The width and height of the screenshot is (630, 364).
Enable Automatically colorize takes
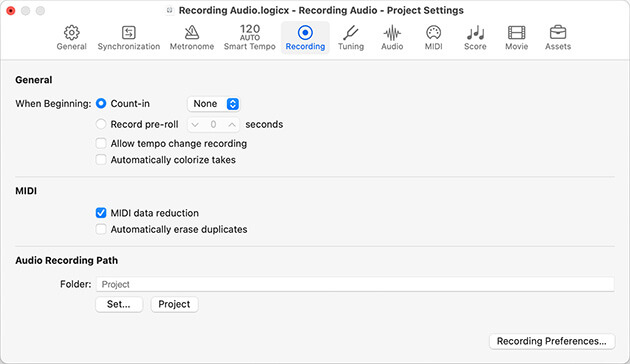pos(101,160)
